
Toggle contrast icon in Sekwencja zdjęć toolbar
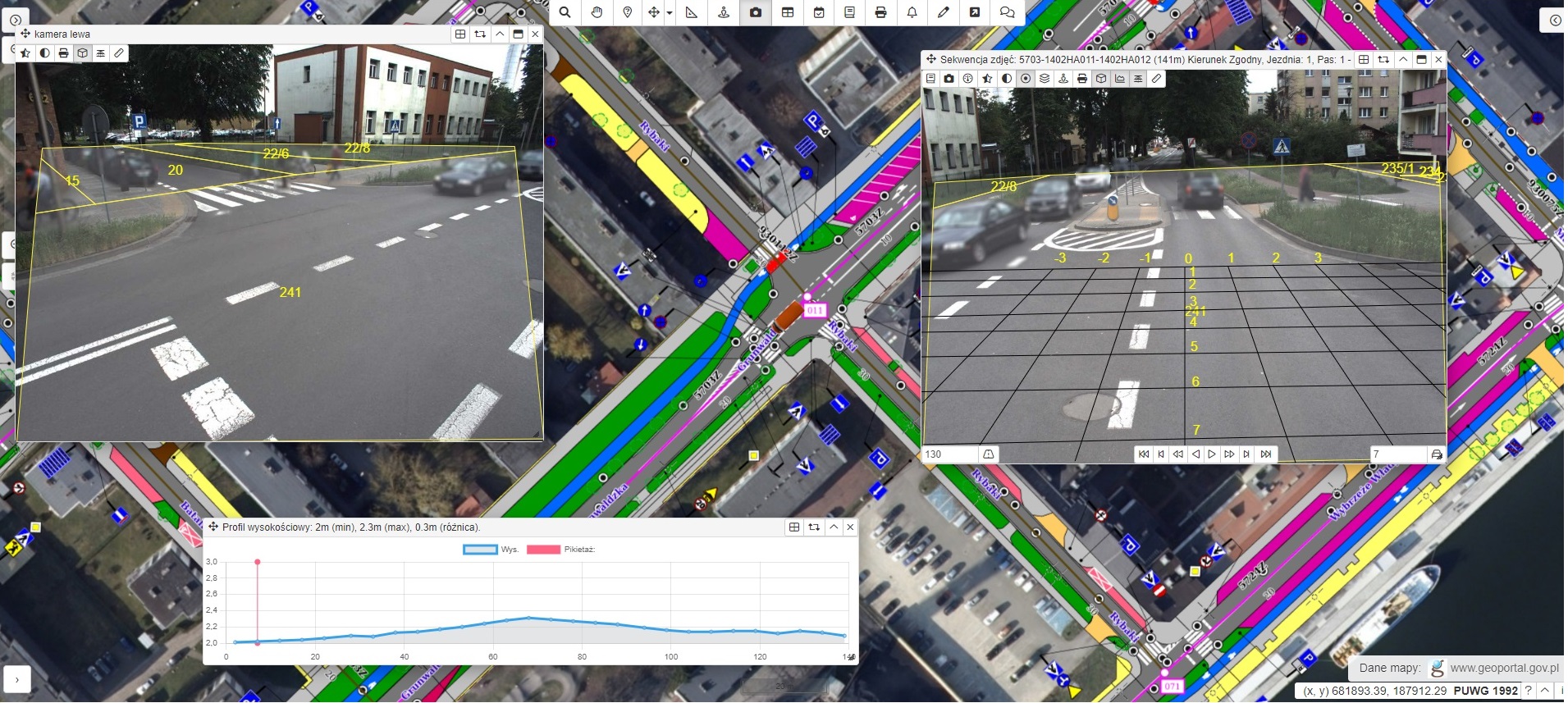[1006, 78]
